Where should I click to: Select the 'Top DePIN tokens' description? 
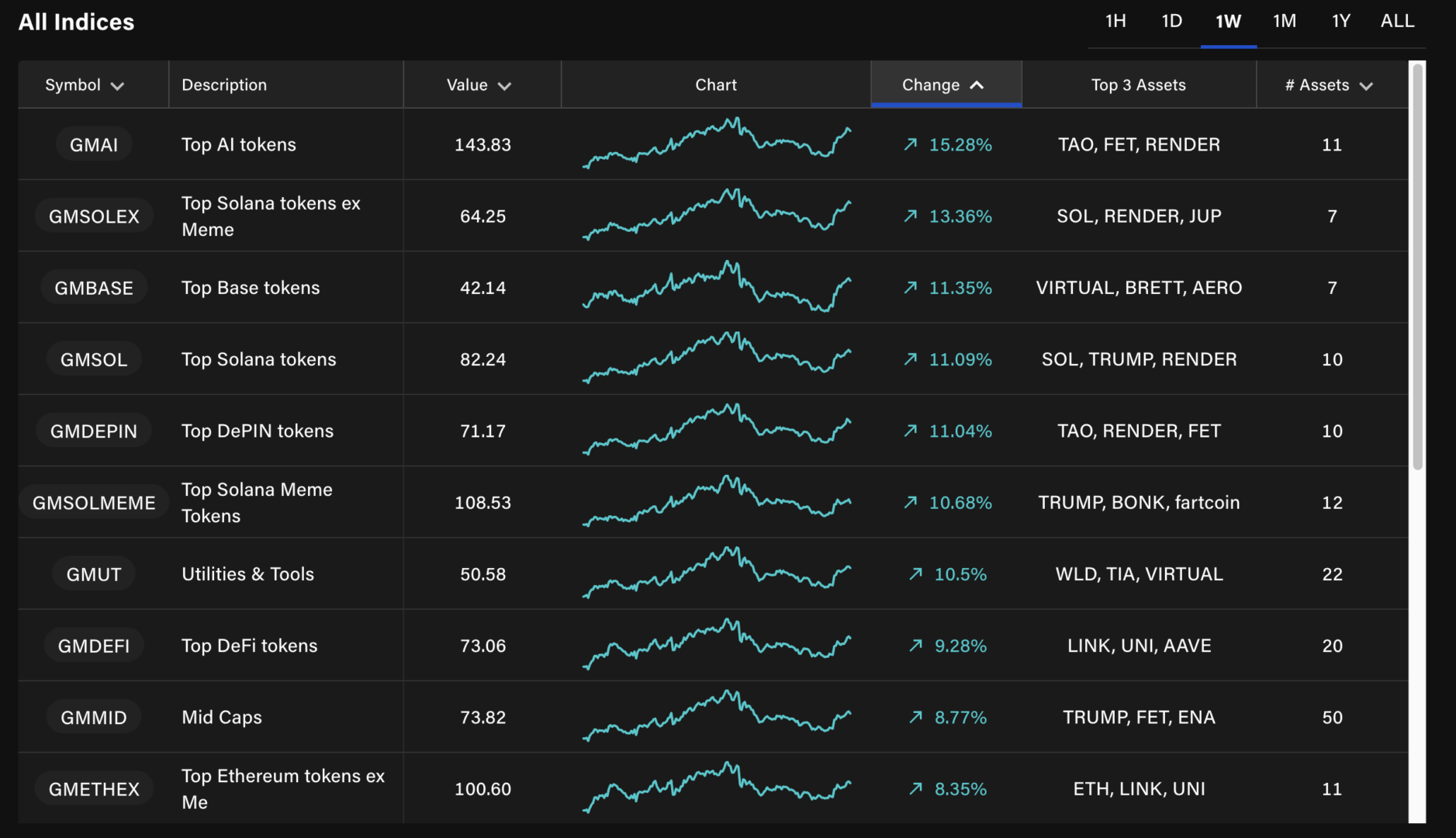click(x=258, y=431)
